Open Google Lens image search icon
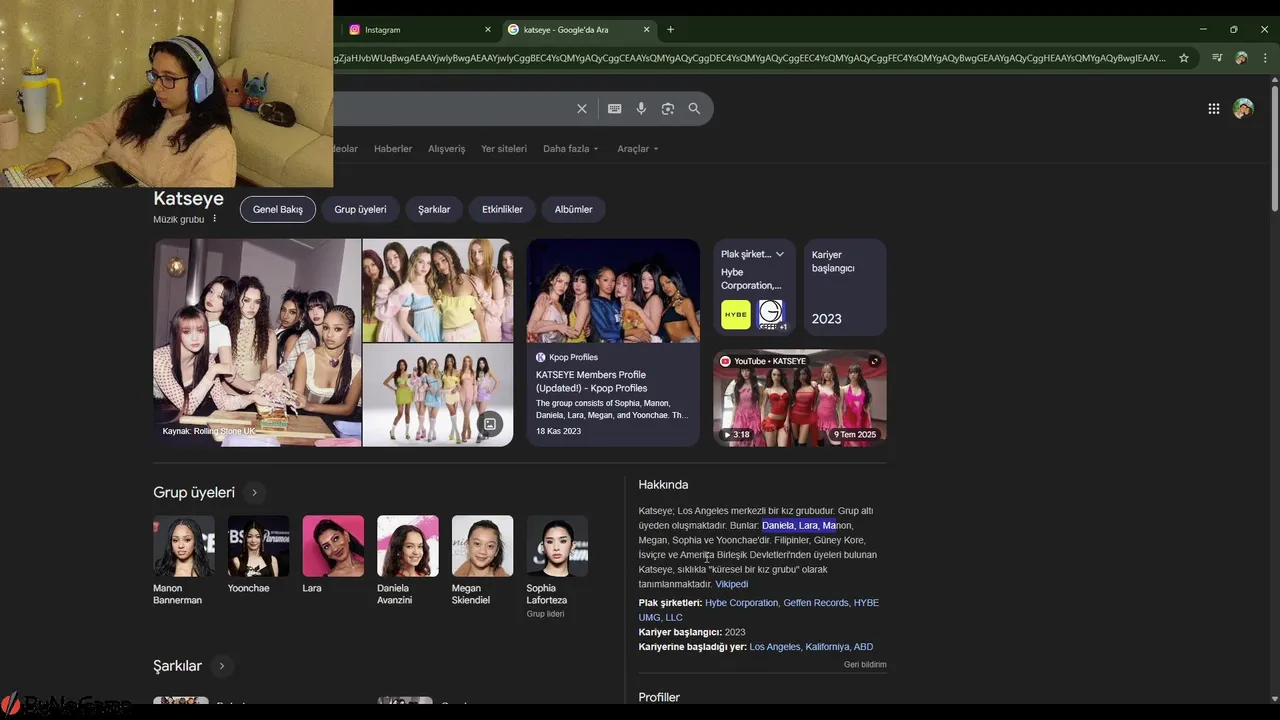Image resolution: width=1280 pixels, height=720 pixels. click(668, 109)
